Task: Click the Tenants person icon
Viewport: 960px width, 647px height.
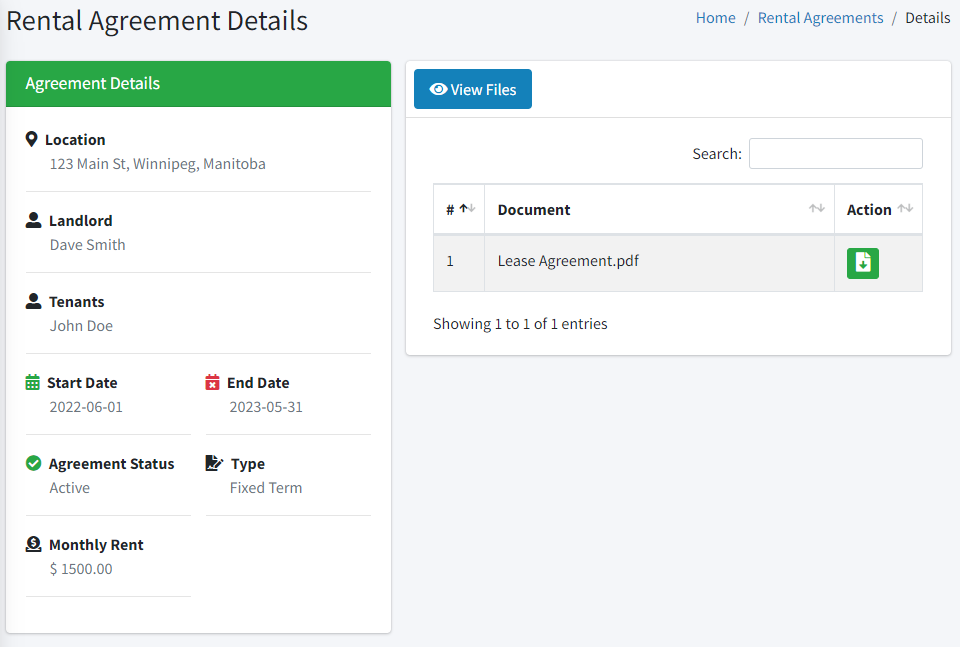Action: click(x=33, y=301)
